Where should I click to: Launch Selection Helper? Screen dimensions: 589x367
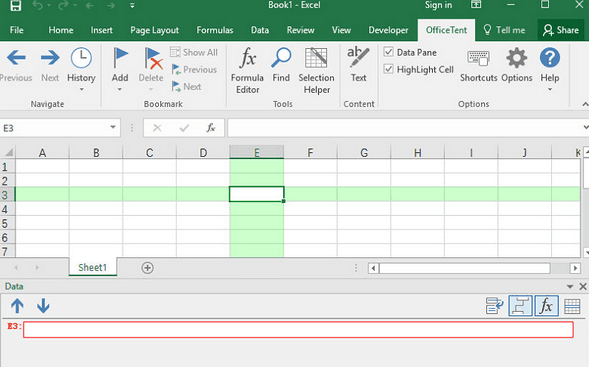pos(316,70)
